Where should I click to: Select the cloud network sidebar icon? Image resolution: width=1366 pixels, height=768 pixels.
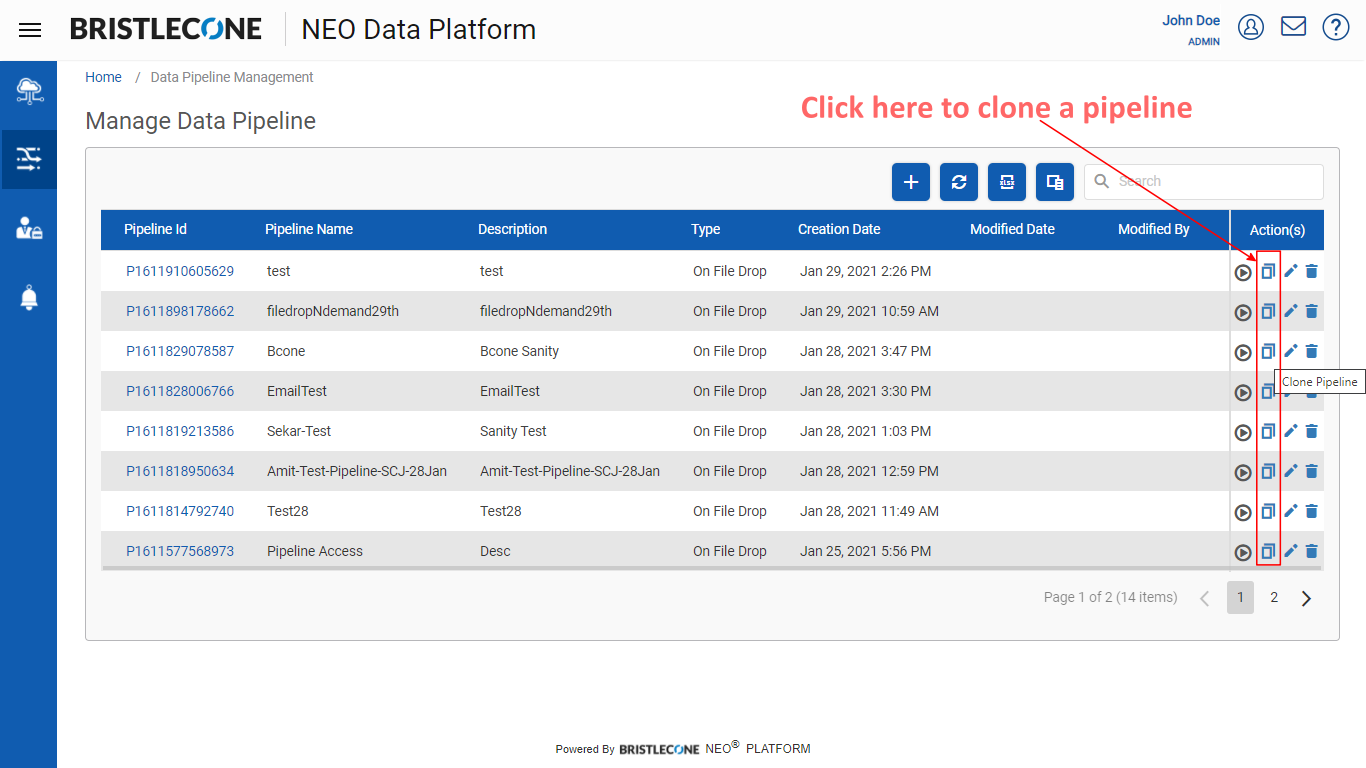(x=29, y=92)
